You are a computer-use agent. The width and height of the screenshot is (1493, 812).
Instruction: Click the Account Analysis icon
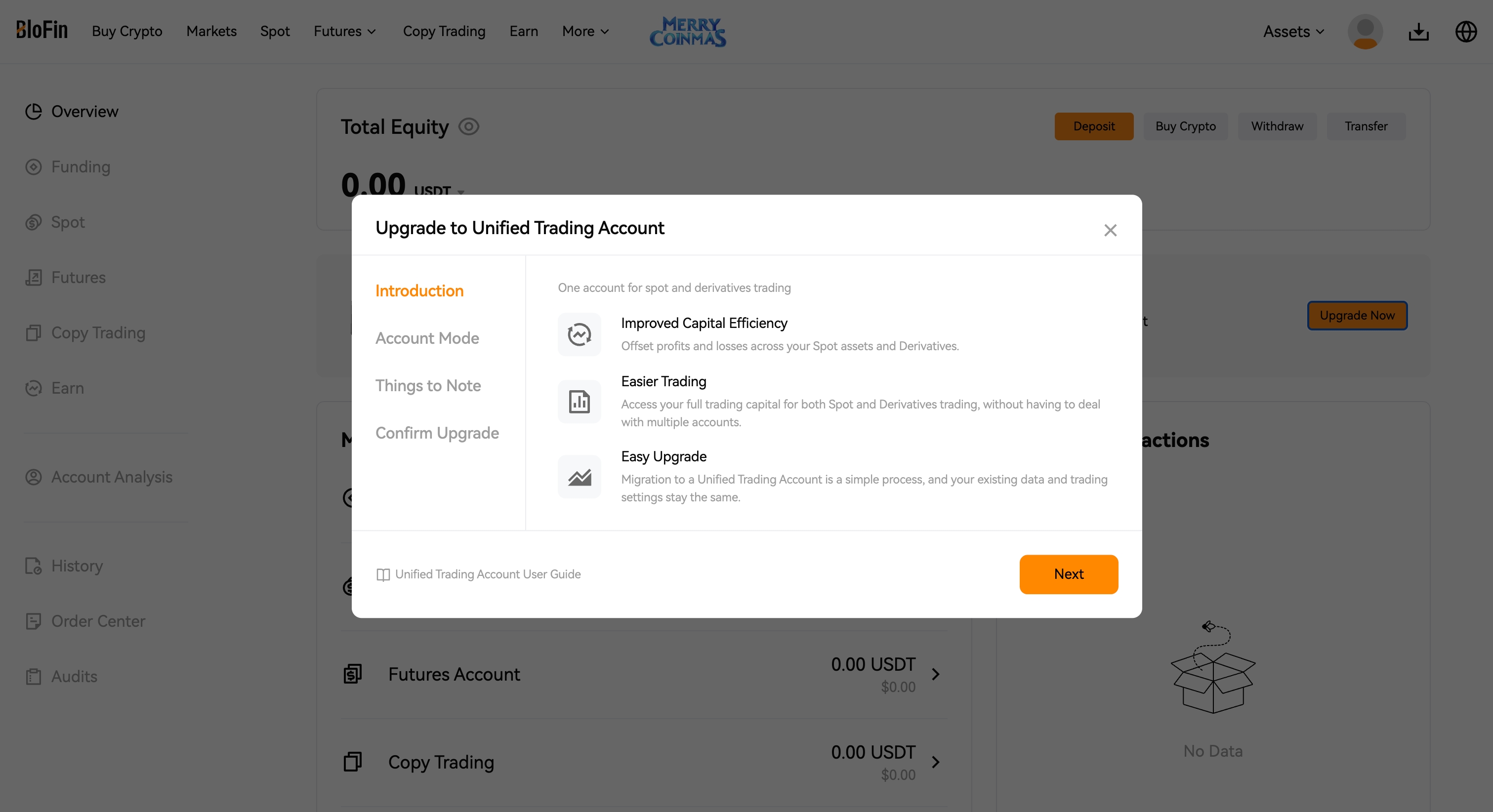[x=34, y=477]
